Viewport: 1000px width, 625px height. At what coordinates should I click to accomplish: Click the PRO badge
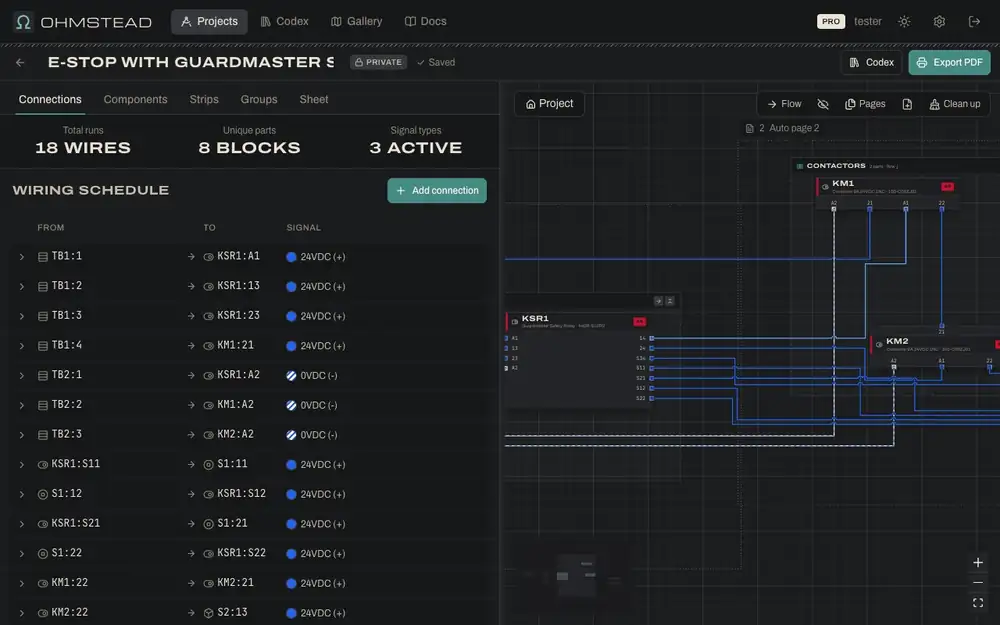pos(830,22)
